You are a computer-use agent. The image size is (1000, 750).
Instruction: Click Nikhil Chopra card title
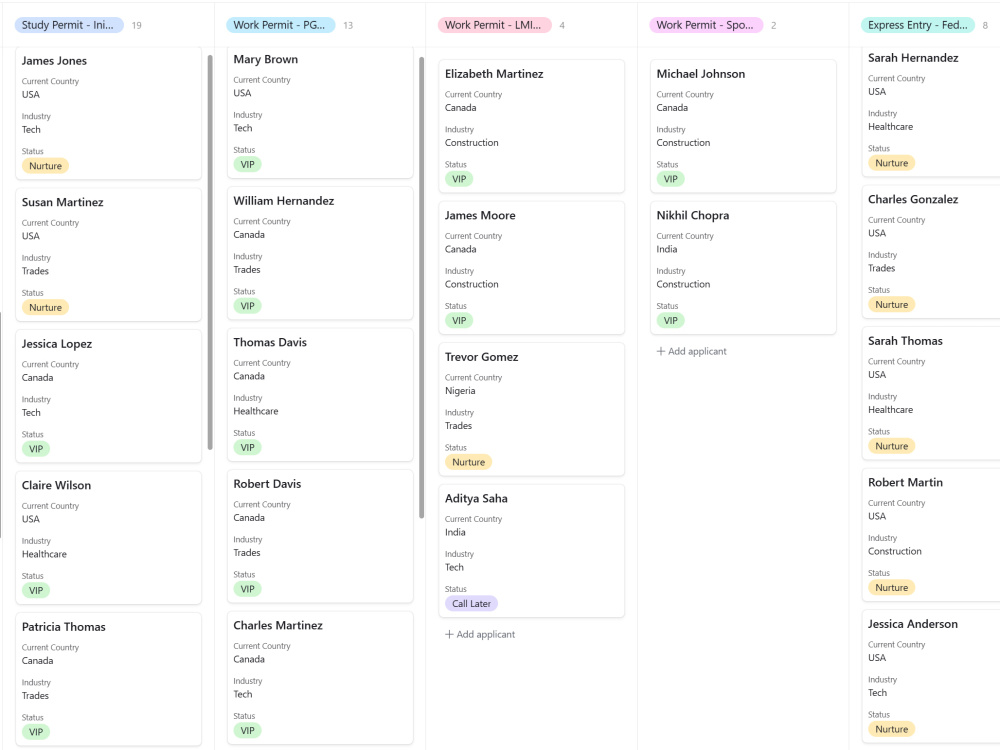coord(693,216)
